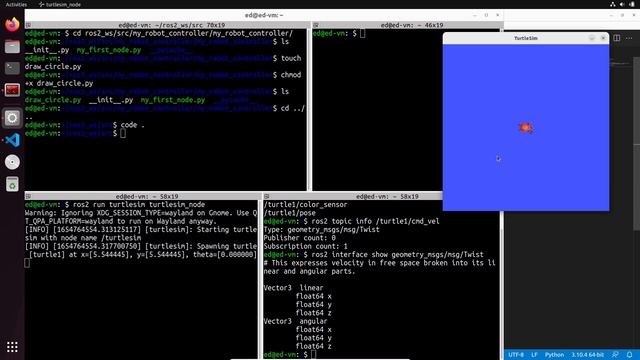Change LF line ending in the status bar

534,355
